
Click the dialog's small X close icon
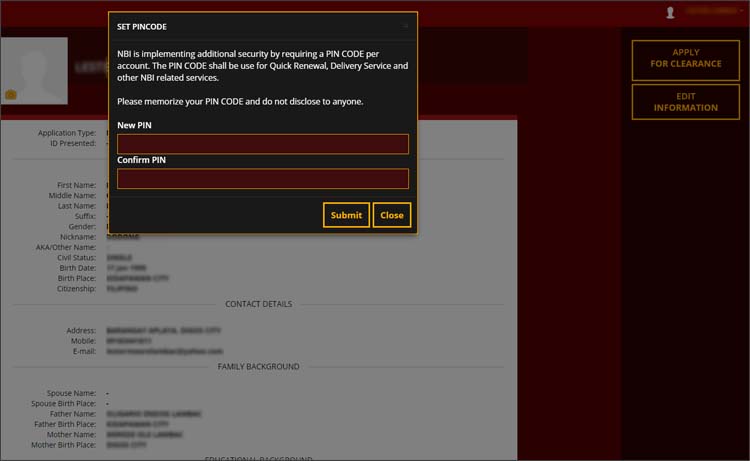coord(406,26)
